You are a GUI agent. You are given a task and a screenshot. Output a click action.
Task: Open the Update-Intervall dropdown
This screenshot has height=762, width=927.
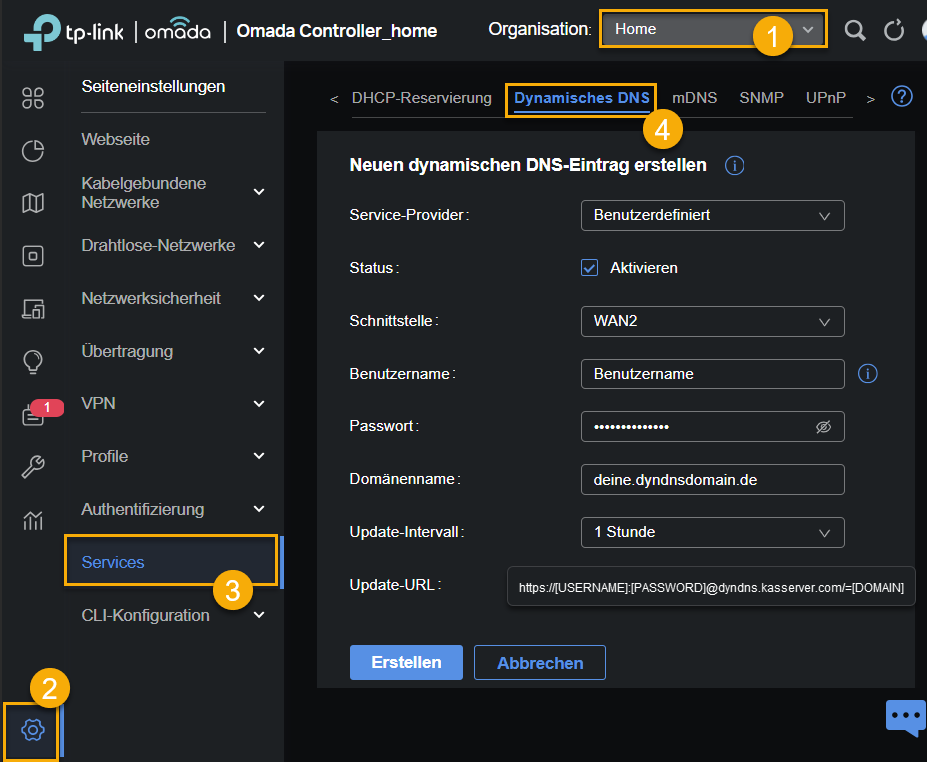pyautogui.click(x=712, y=532)
